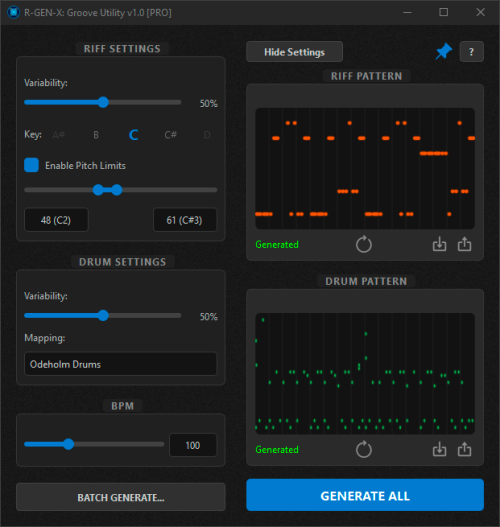500x527 pixels.
Task: Click the drum pattern preview grid
Action: 365,373
